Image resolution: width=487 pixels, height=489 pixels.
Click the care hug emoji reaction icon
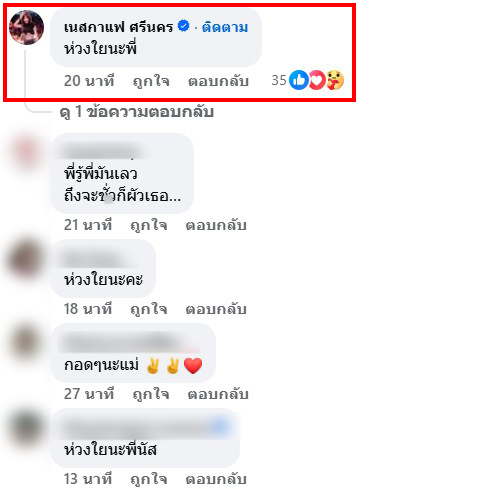[335, 80]
